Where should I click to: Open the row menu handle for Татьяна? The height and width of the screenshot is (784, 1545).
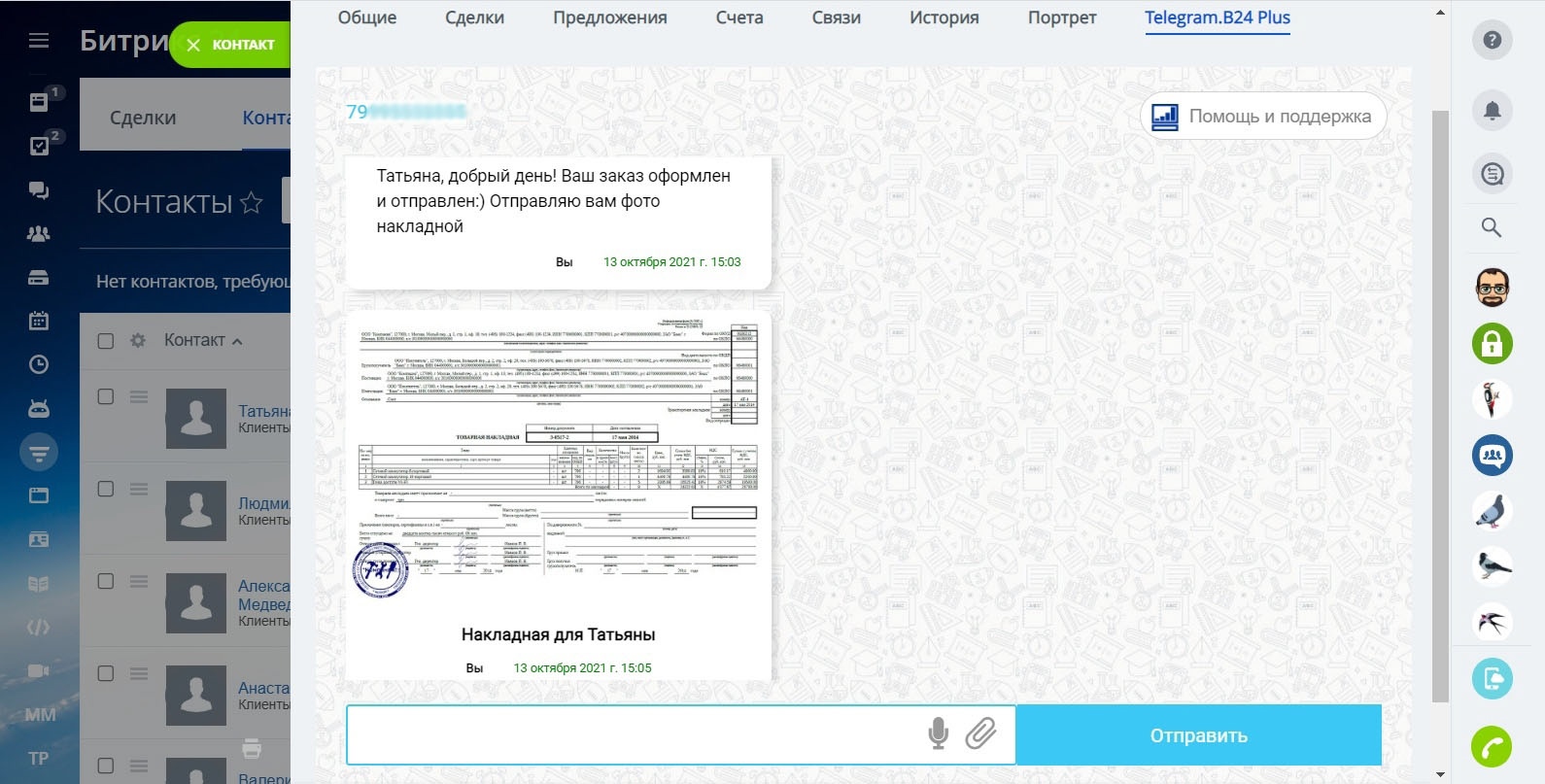[x=139, y=396]
